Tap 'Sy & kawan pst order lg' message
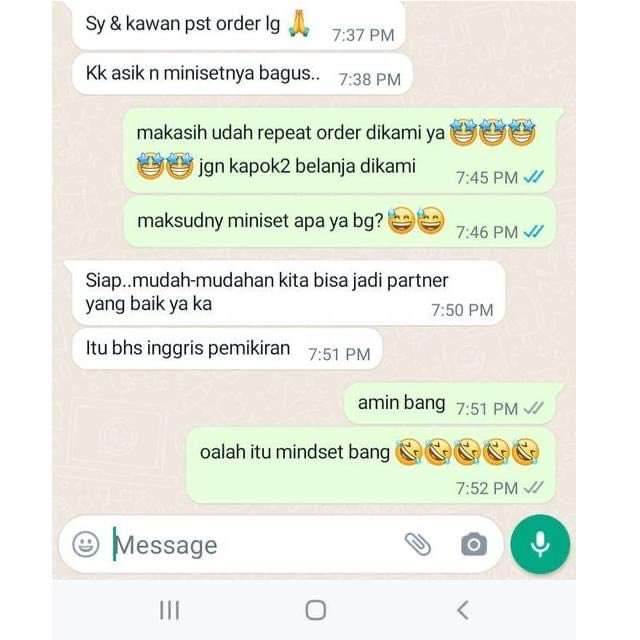Viewport: 640px width, 640px height. click(239, 25)
